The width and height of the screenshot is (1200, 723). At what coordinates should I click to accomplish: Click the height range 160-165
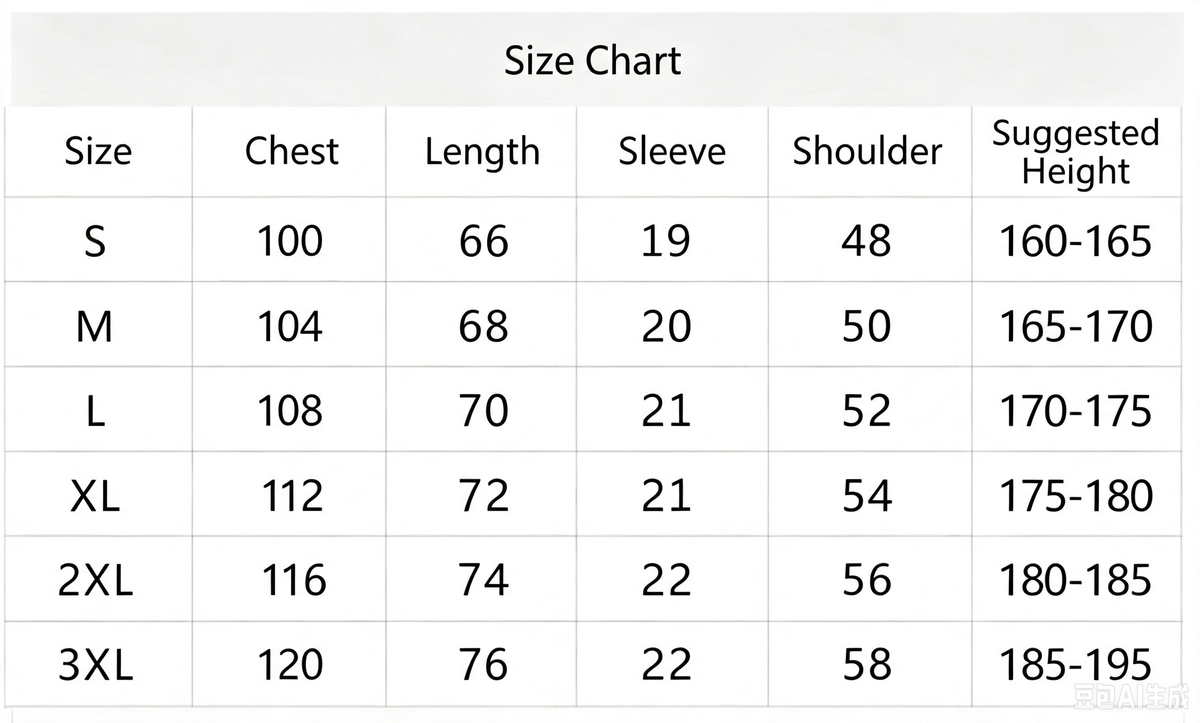[1076, 241]
